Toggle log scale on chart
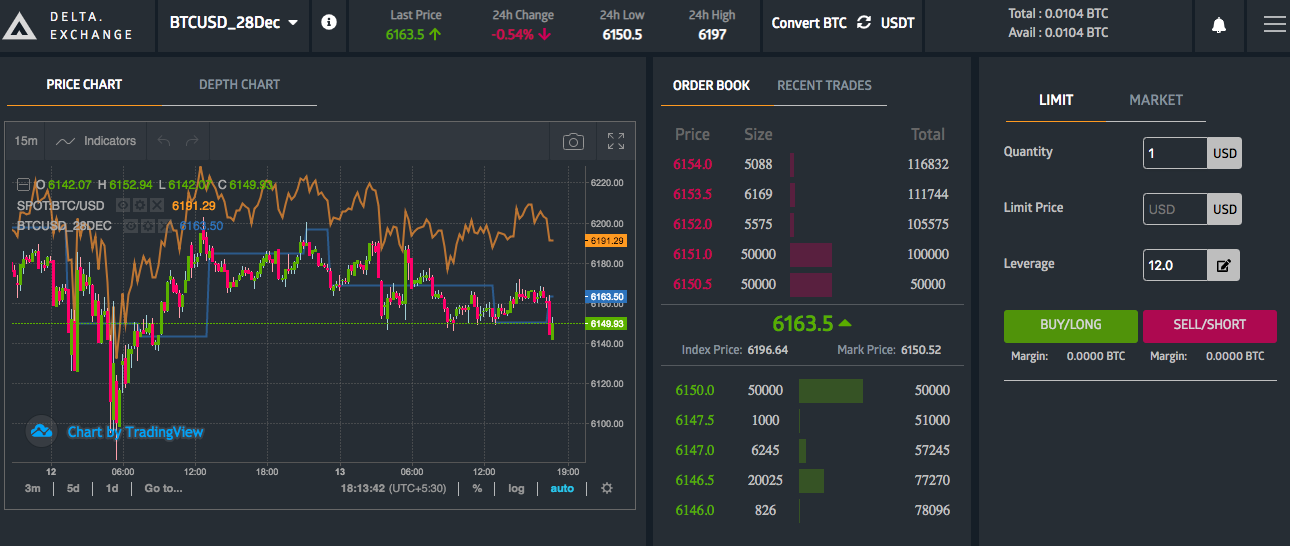Image resolution: width=1290 pixels, height=546 pixels. point(516,488)
